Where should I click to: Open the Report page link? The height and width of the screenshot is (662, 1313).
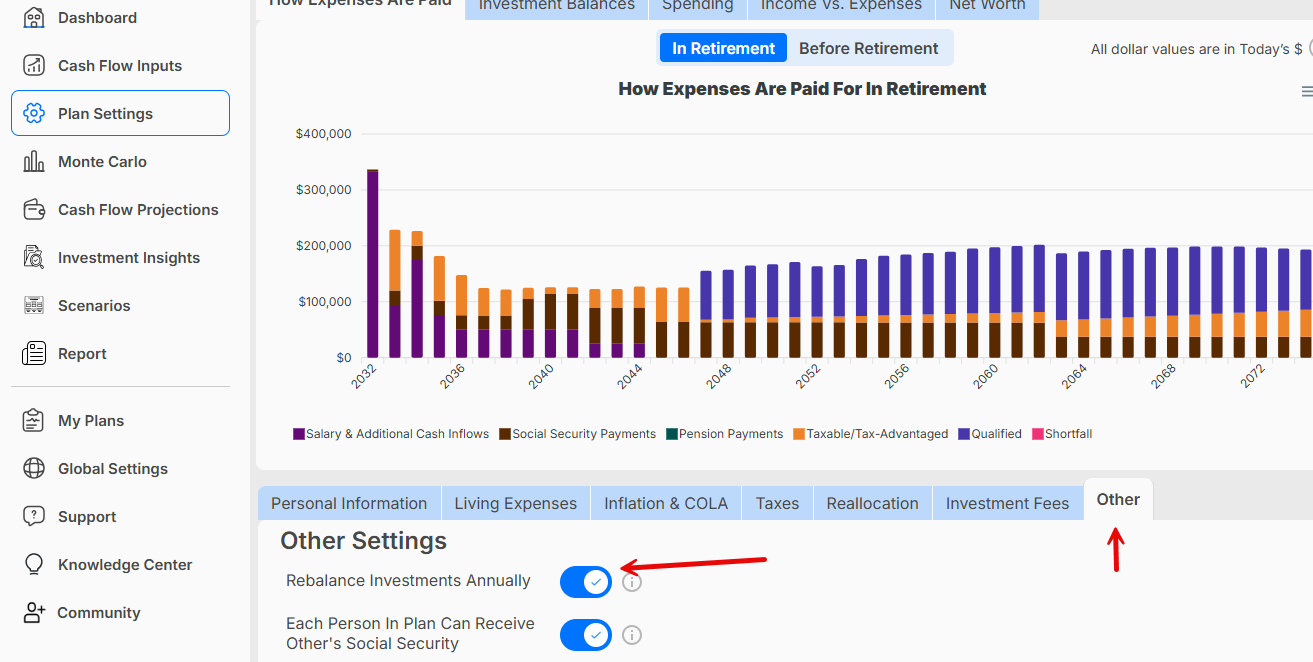tap(82, 354)
